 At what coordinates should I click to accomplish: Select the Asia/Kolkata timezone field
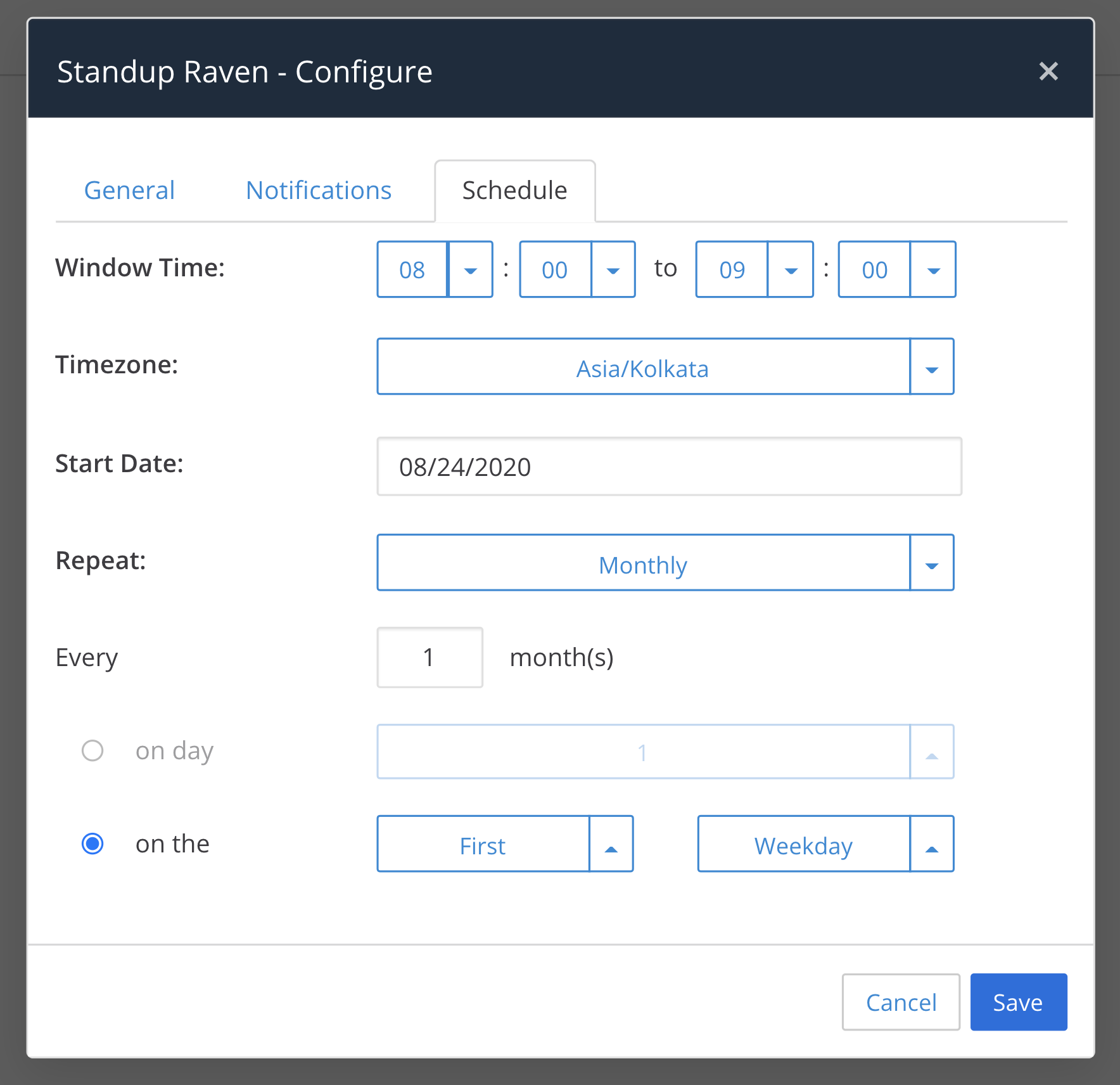[642, 366]
